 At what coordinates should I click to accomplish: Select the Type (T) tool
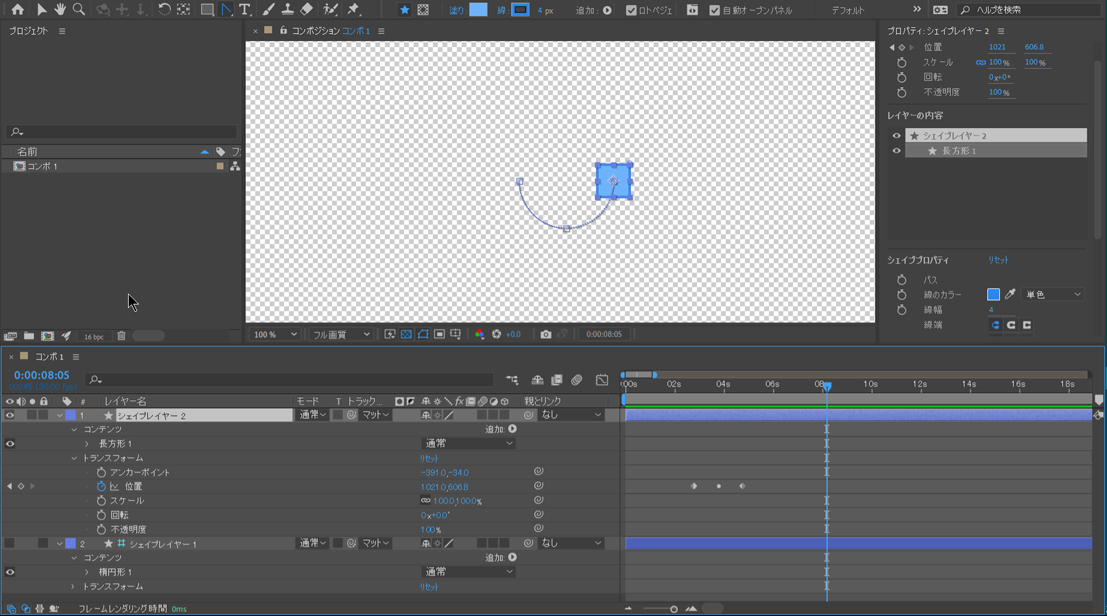(x=245, y=10)
